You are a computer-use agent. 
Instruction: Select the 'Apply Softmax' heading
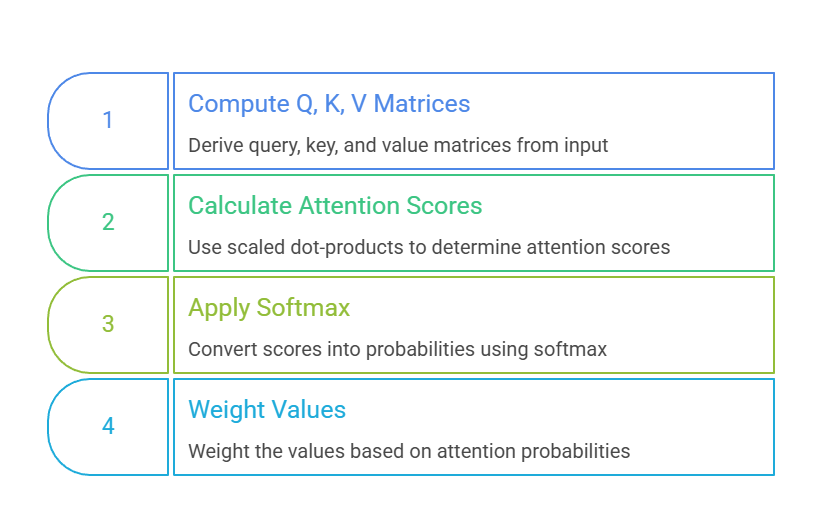click(269, 308)
